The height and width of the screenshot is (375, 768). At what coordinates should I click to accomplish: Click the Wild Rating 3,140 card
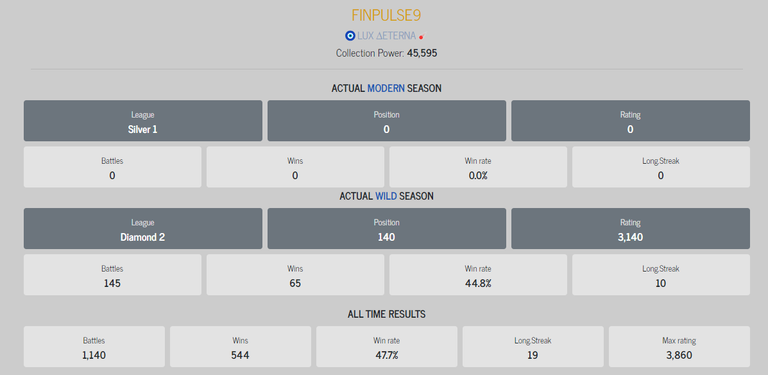(x=630, y=229)
